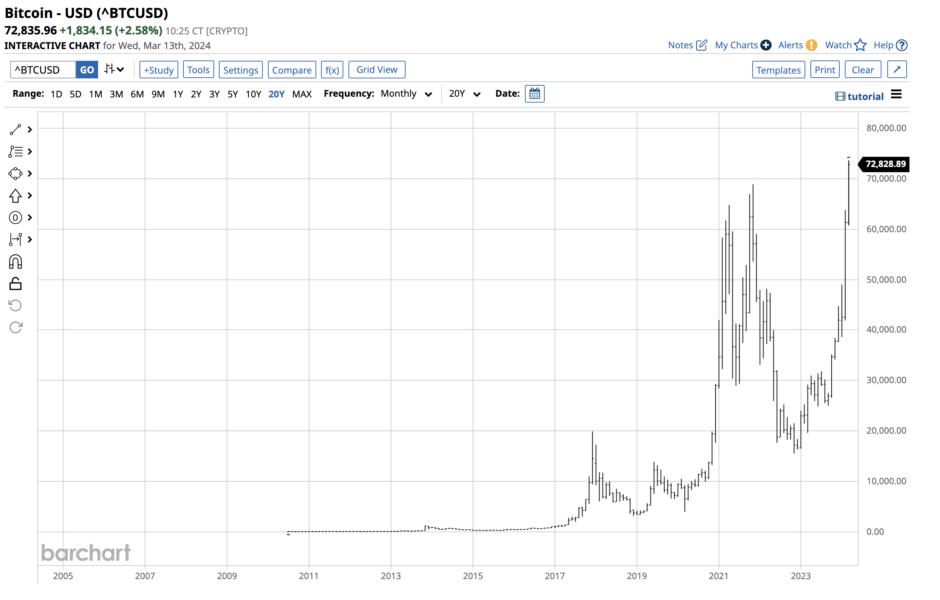Click the redo arrow icon
The image size is (940, 600).
tap(15, 327)
